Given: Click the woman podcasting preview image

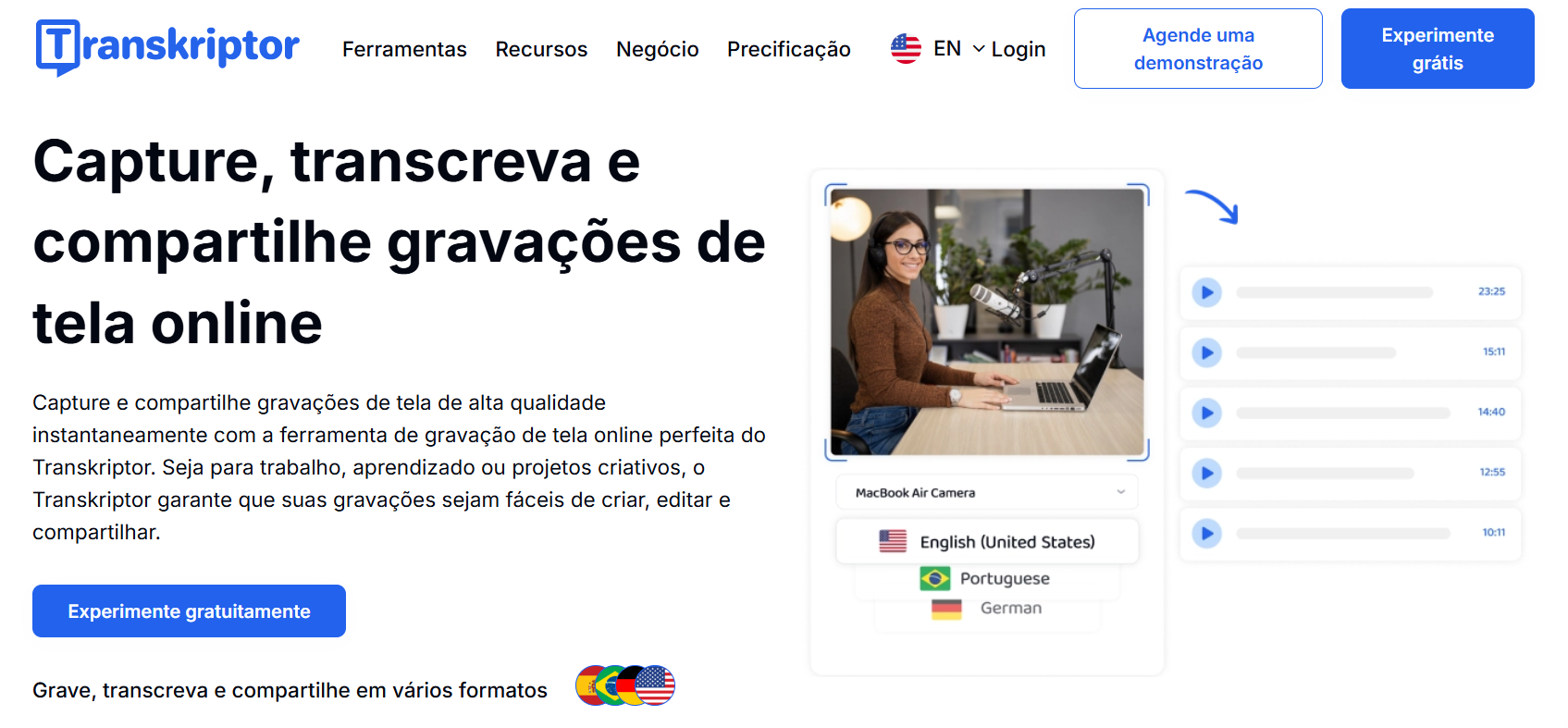Looking at the screenshot, I should 987,322.
